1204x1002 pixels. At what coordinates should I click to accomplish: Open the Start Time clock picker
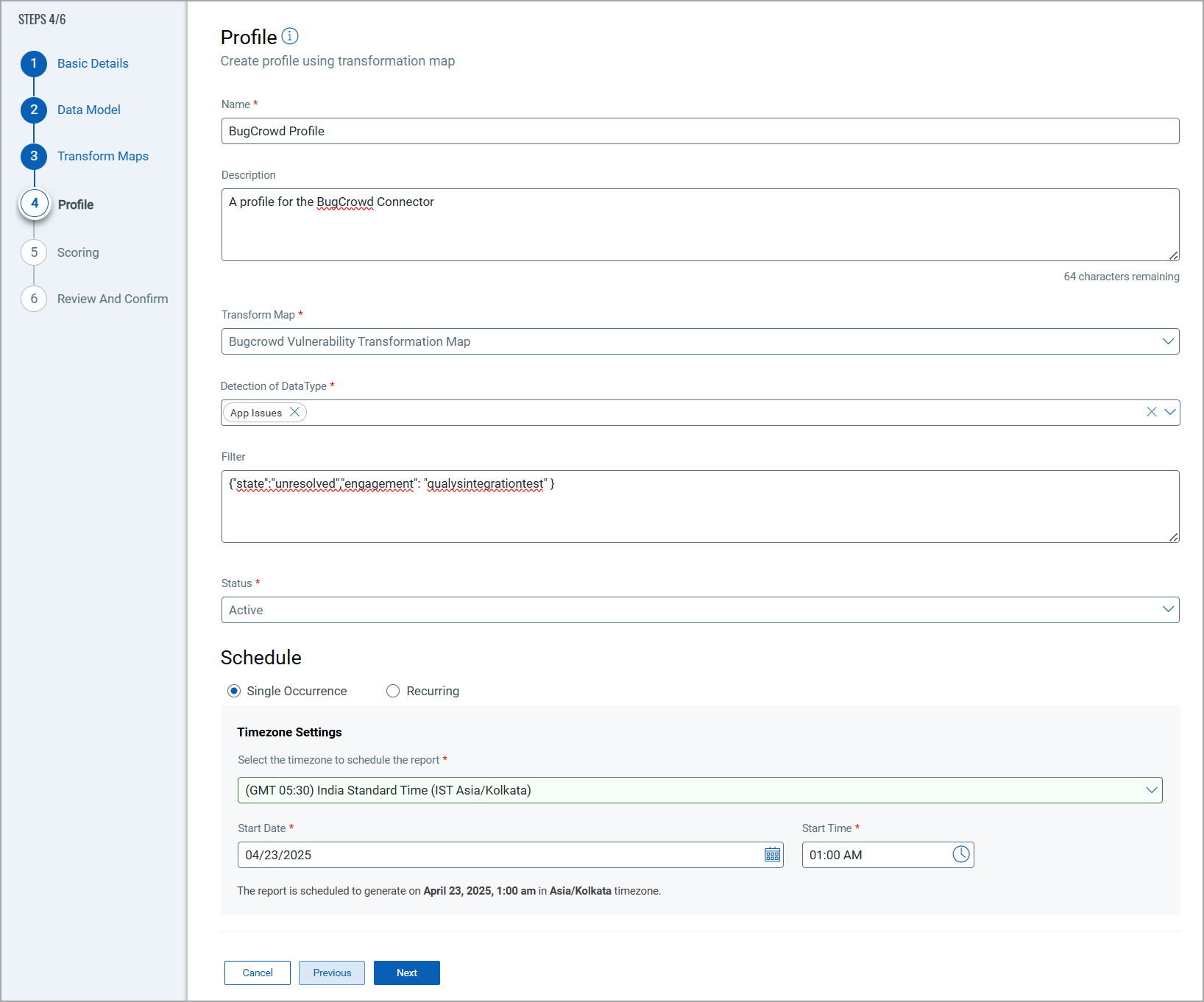point(961,854)
